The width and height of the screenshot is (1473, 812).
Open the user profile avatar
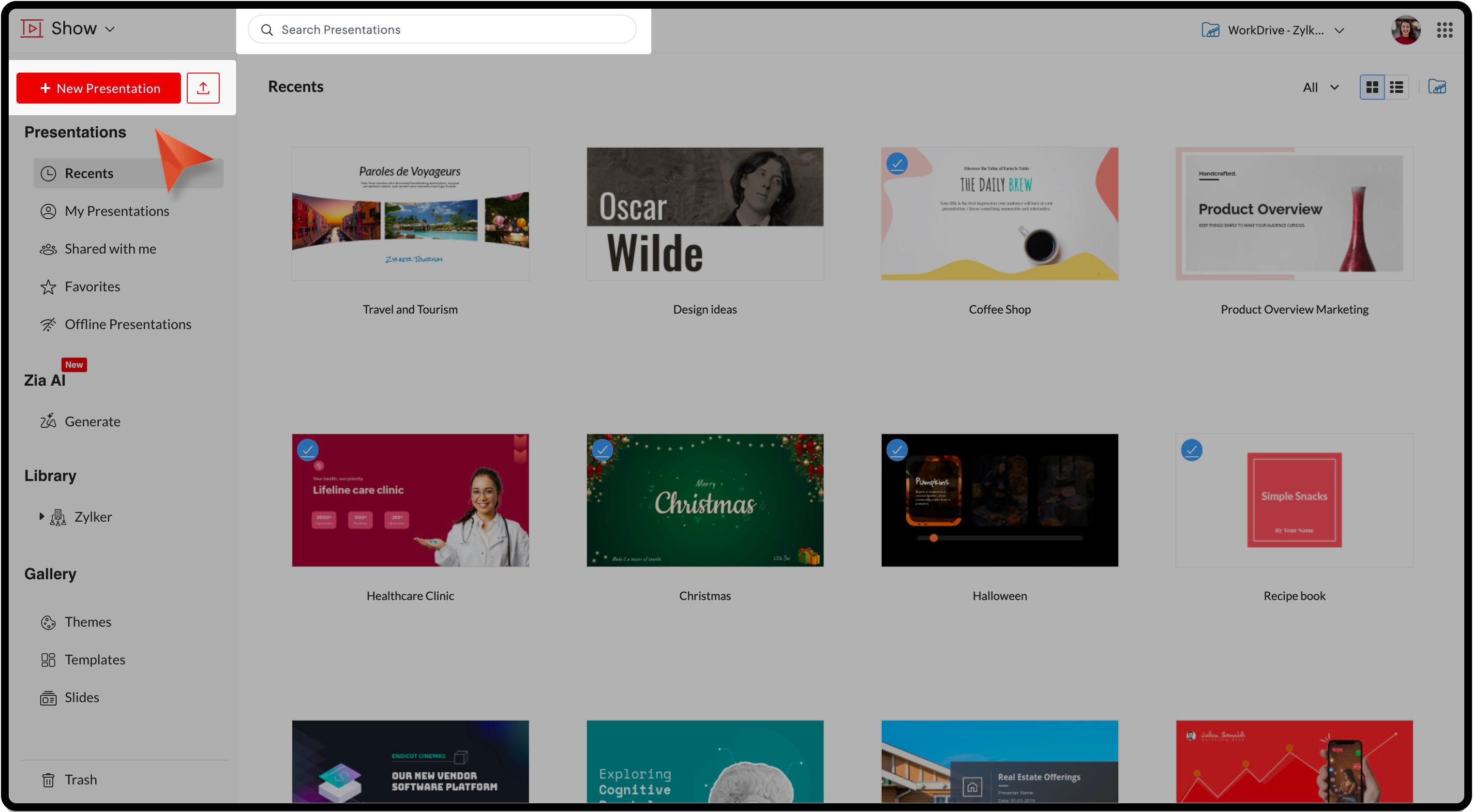(x=1406, y=30)
